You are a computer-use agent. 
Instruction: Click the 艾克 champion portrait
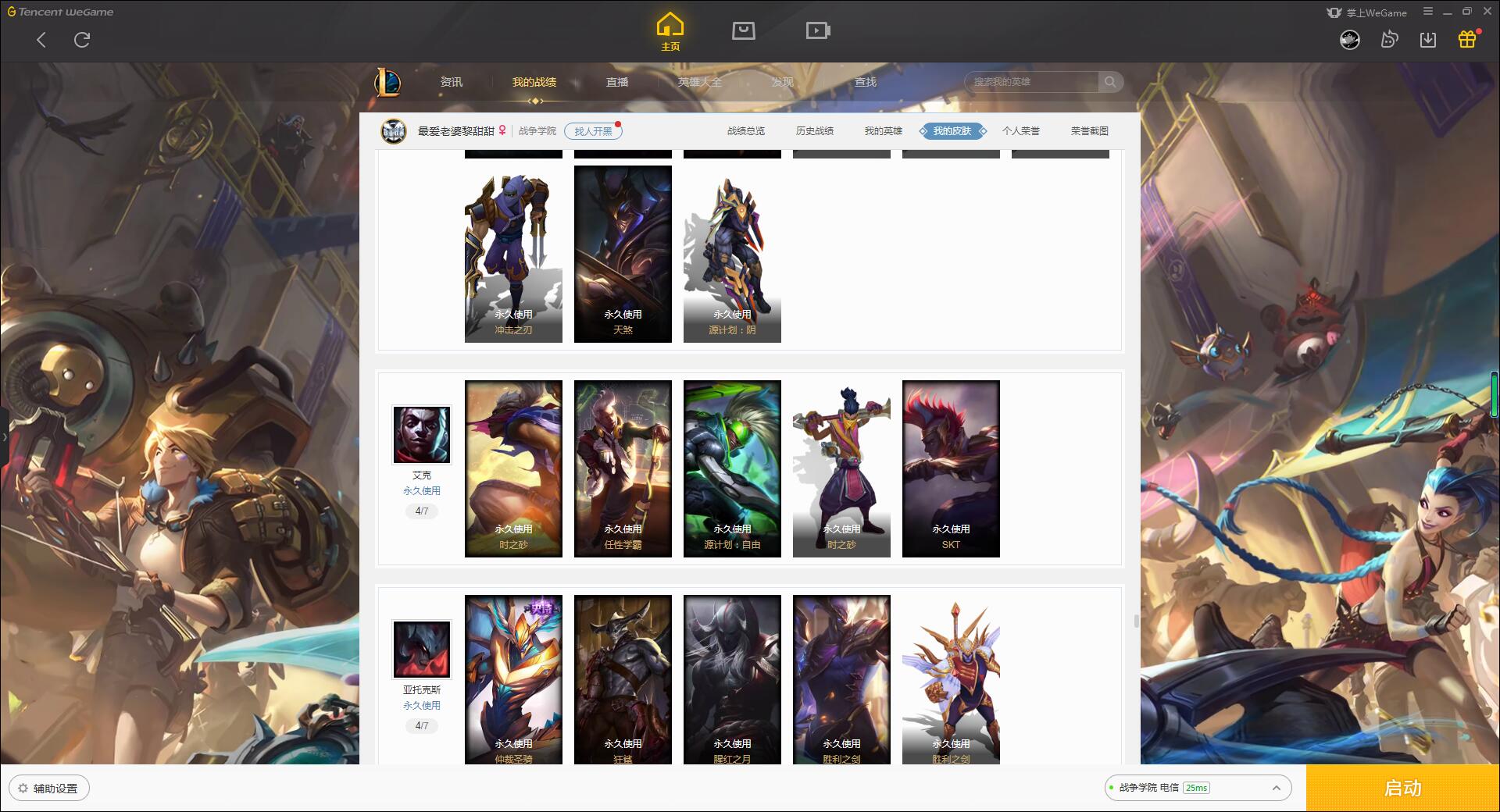pos(422,435)
